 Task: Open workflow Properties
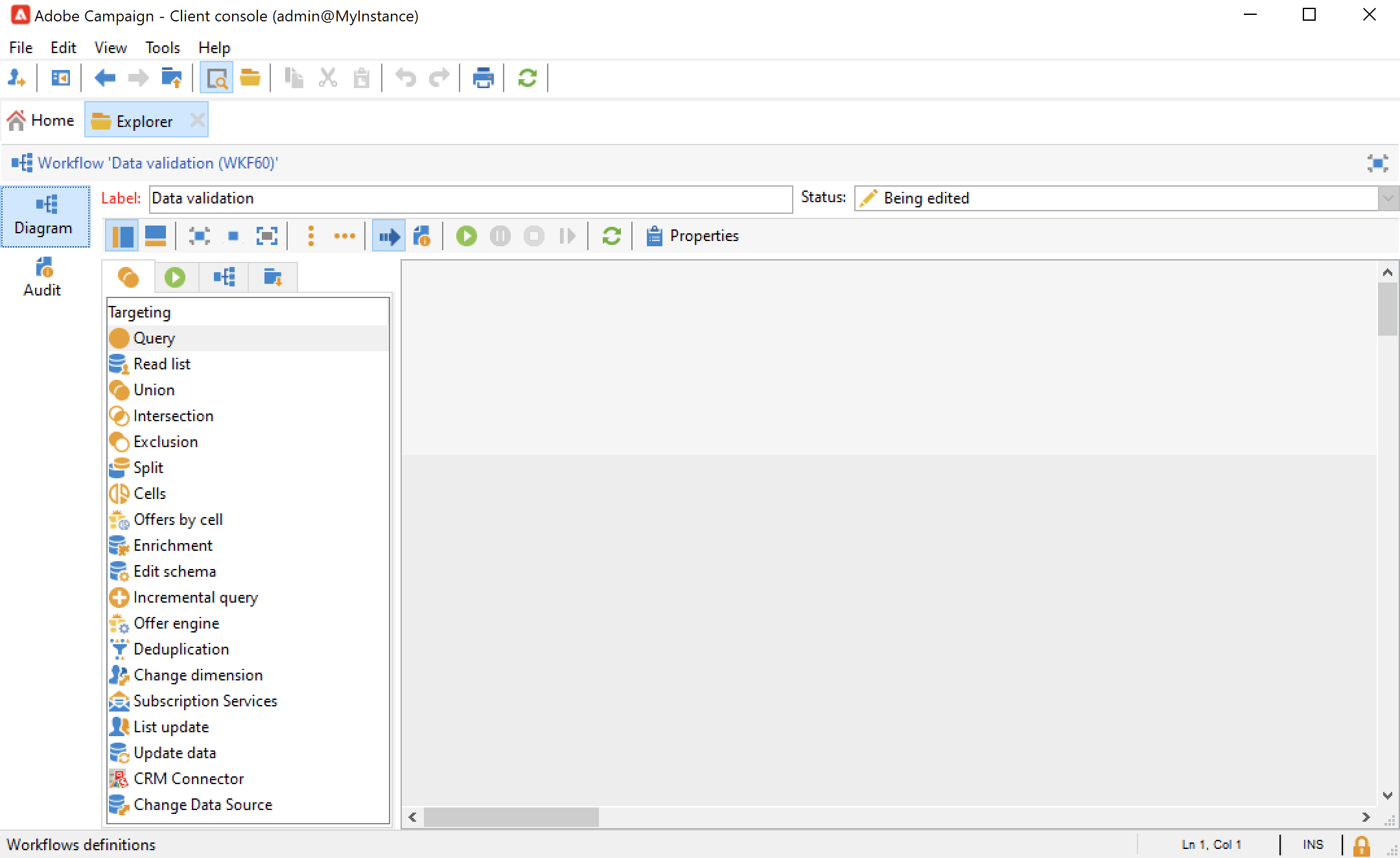[x=692, y=236]
